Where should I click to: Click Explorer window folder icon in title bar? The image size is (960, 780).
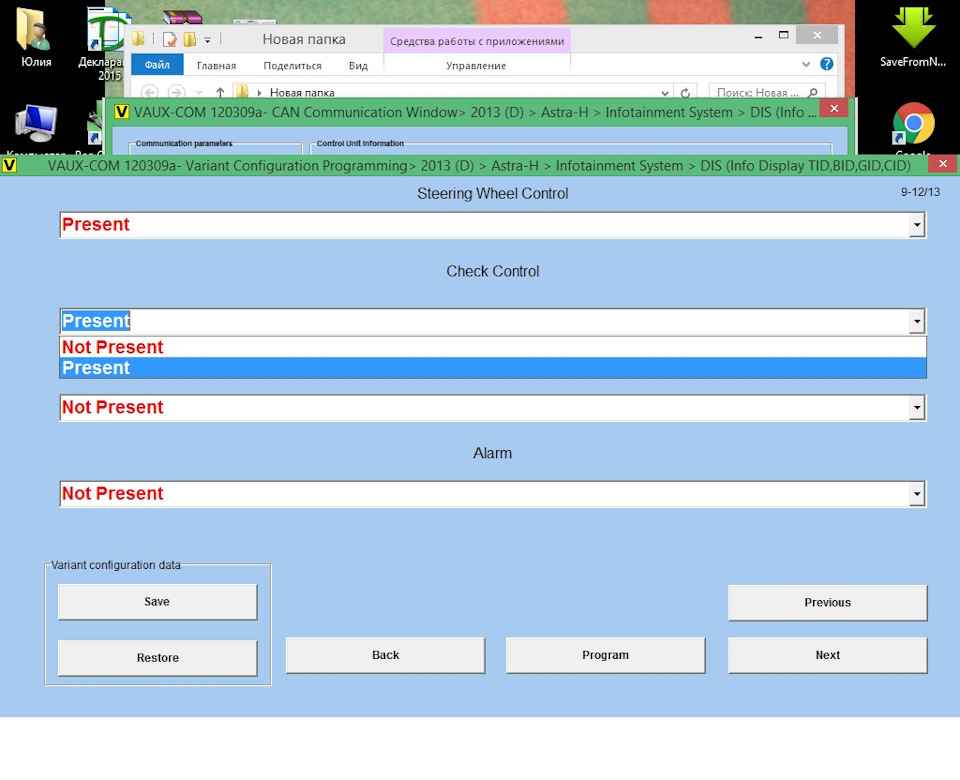click(x=138, y=39)
